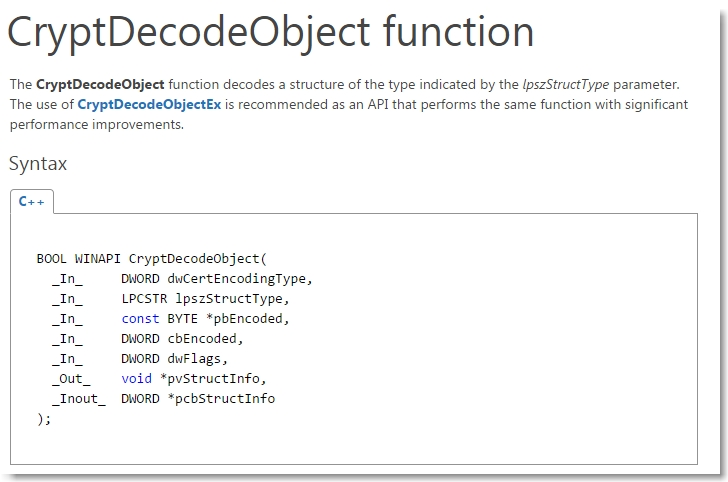Click the Syntax section heading
Screen dimensions: 728x482
tap(38, 162)
